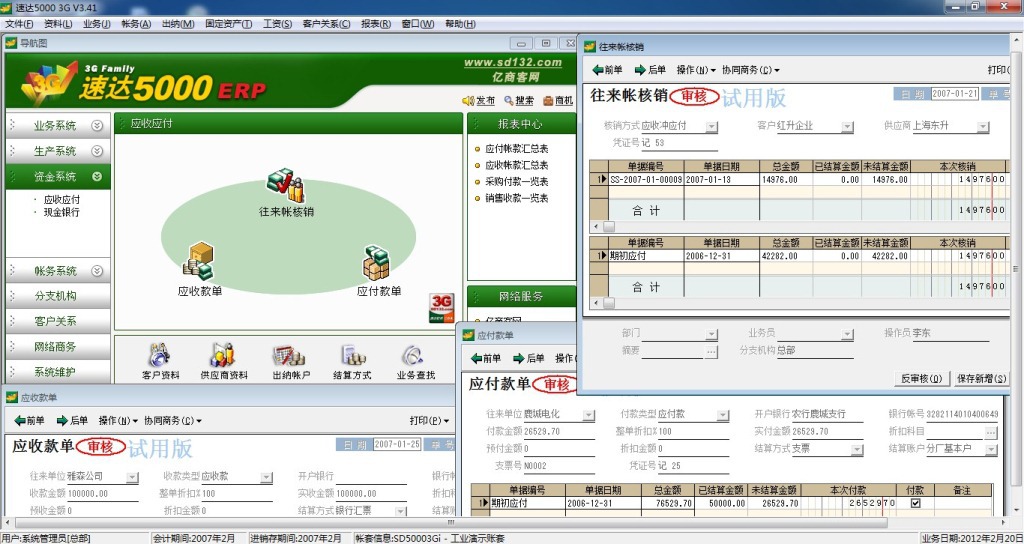Open the 分支机构 sidebar section
1024x544 pixels.
click(x=57, y=296)
